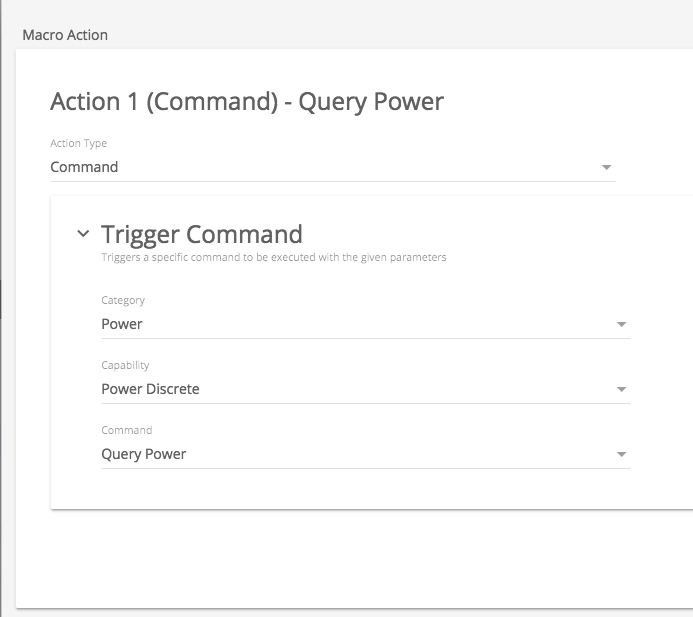Open the Category field showing Power

(350, 324)
